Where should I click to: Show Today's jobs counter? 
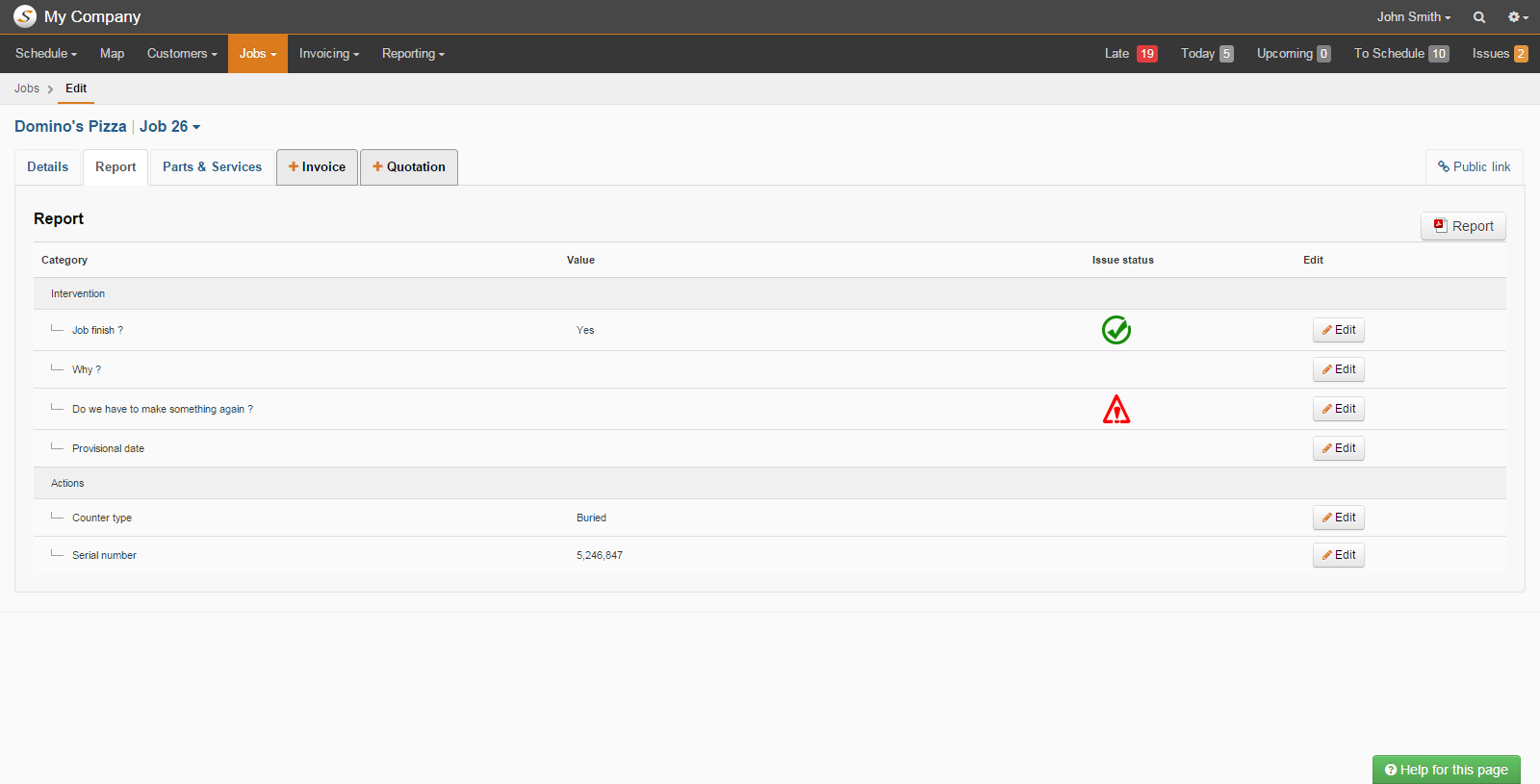click(x=1207, y=54)
